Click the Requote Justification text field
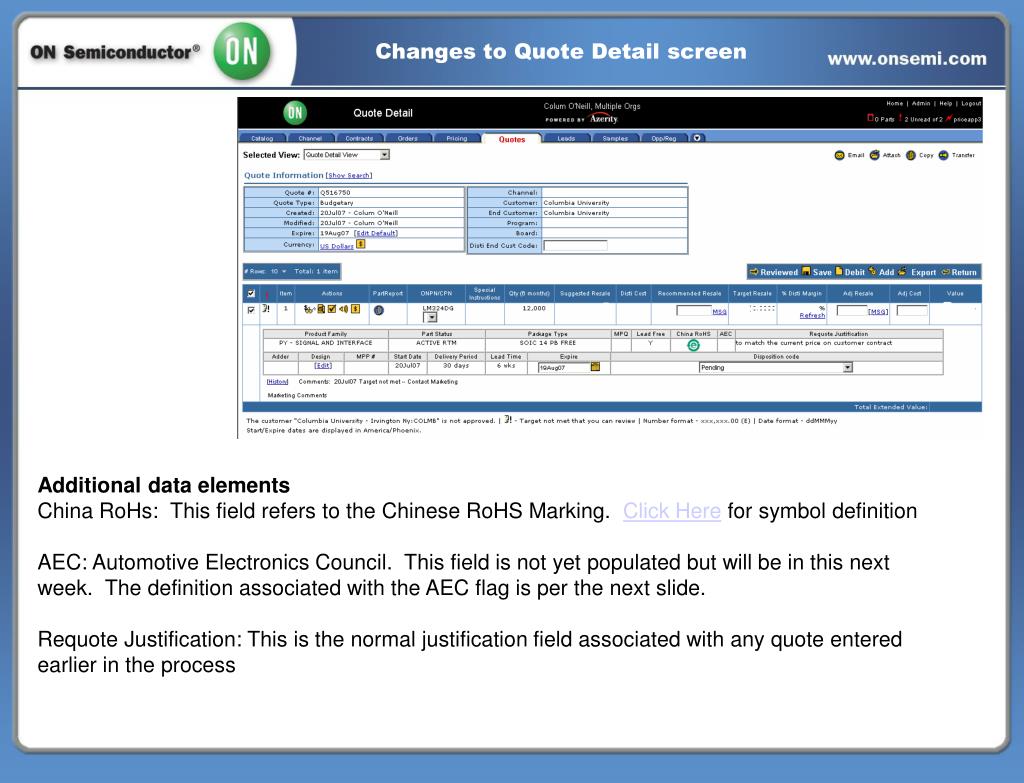This screenshot has width=1024, height=783. (839, 343)
